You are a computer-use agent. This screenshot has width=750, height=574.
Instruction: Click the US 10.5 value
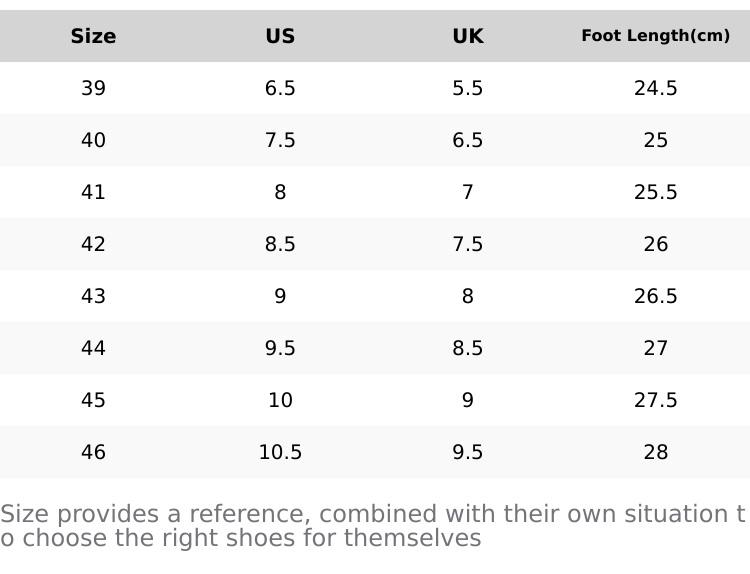280,452
